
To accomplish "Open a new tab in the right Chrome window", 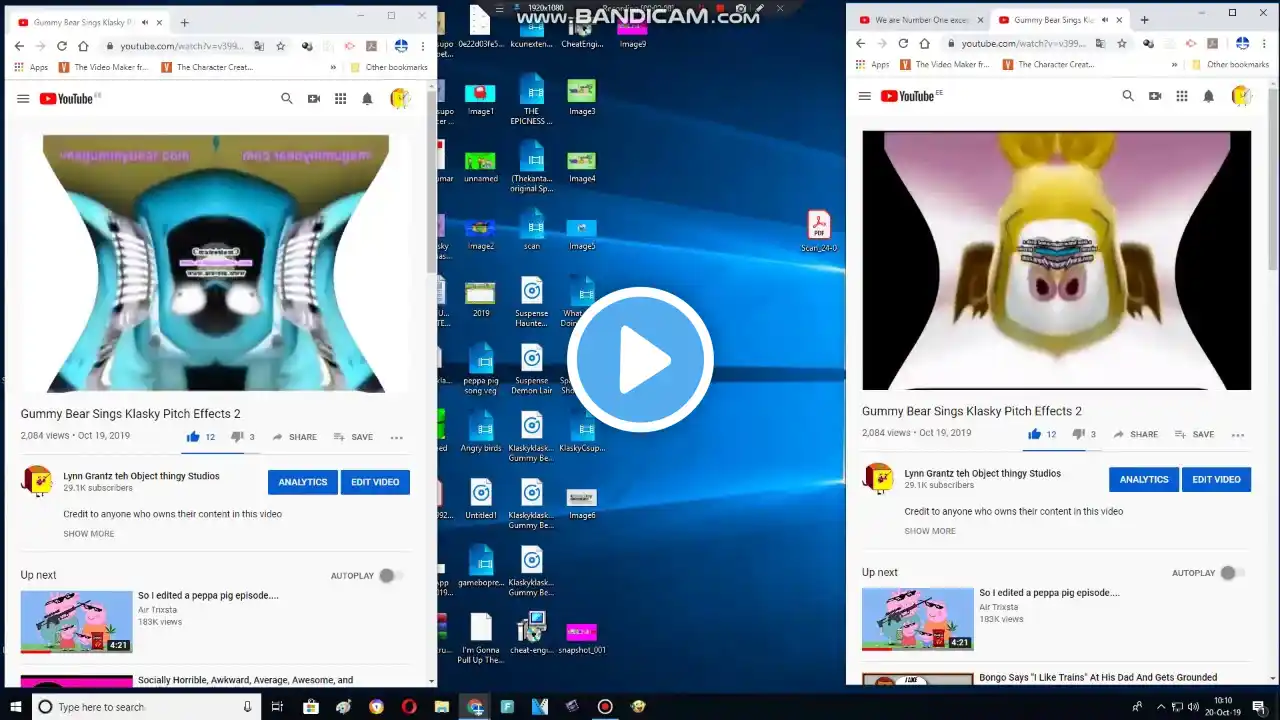I will coord(1144,20).
